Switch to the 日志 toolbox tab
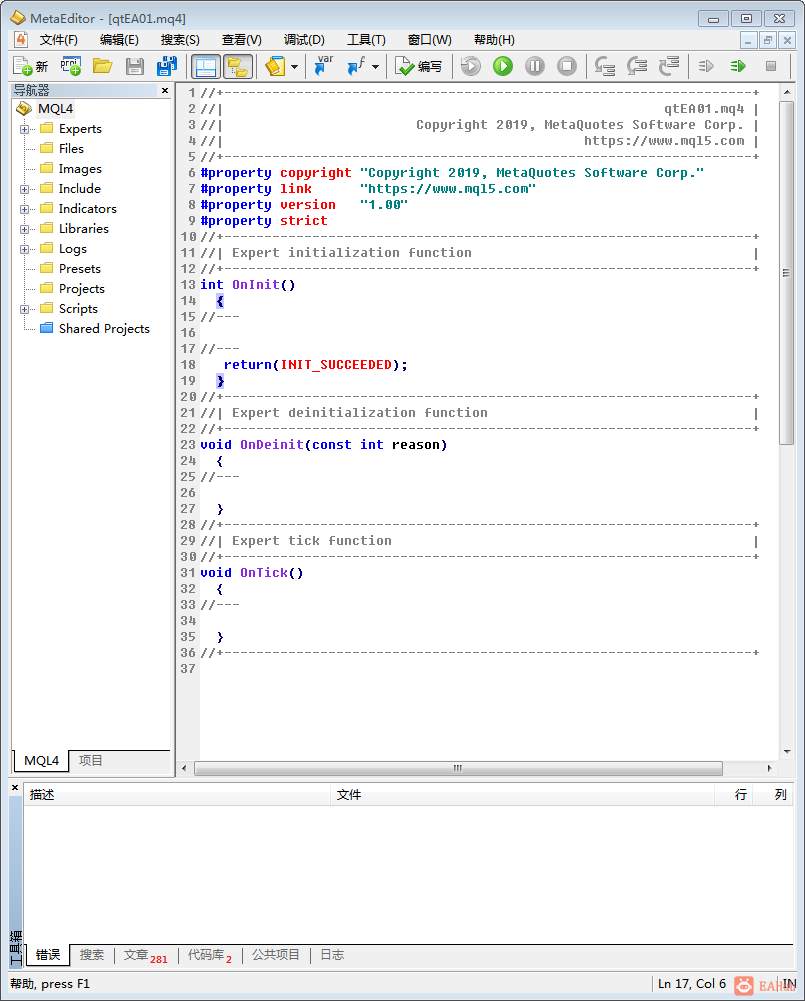This screenshot has height=1001, width=805. point(332,954)
